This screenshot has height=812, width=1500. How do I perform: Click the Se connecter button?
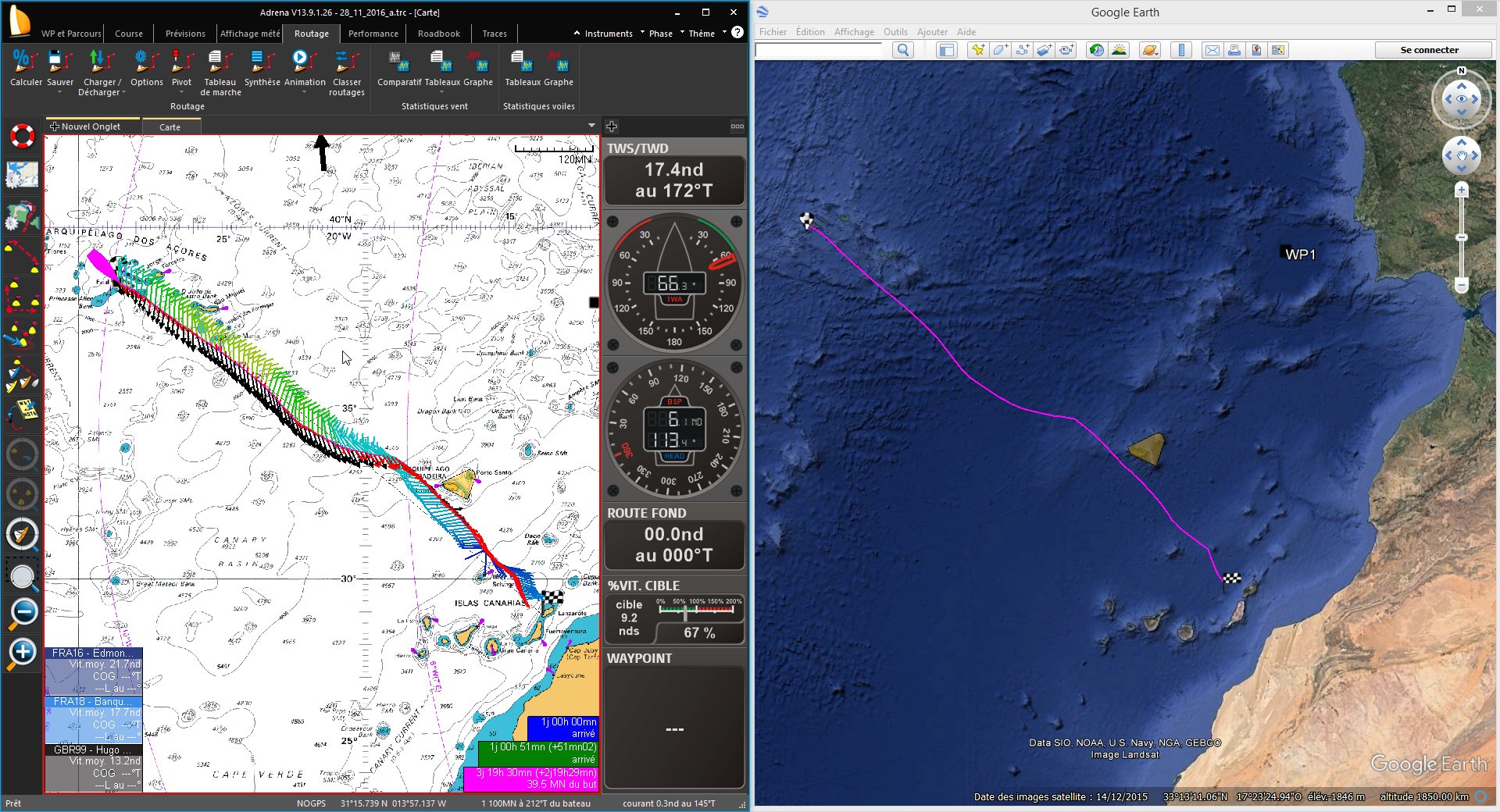1429,50
